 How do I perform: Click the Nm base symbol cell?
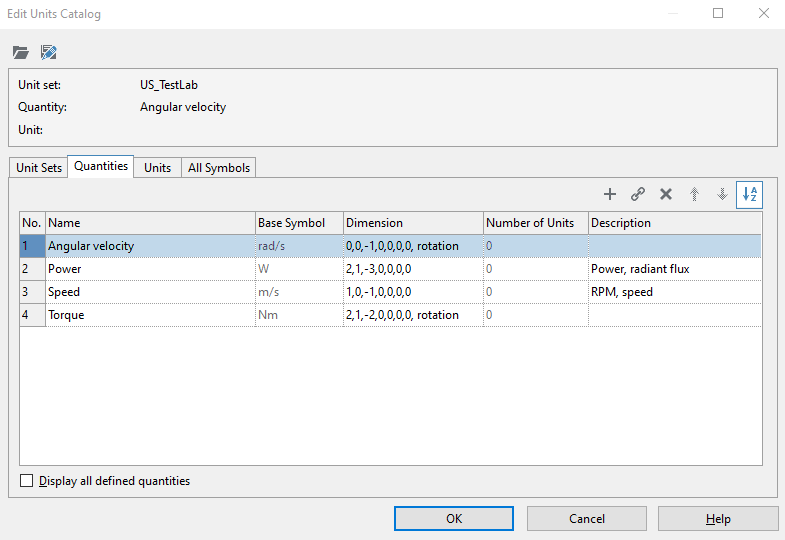tap(299, 315)
